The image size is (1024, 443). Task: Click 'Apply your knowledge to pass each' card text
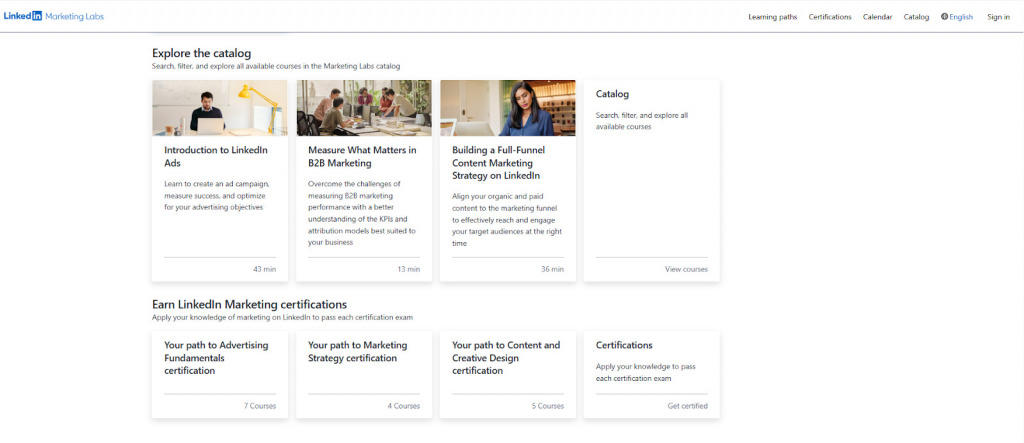(645, 372)
